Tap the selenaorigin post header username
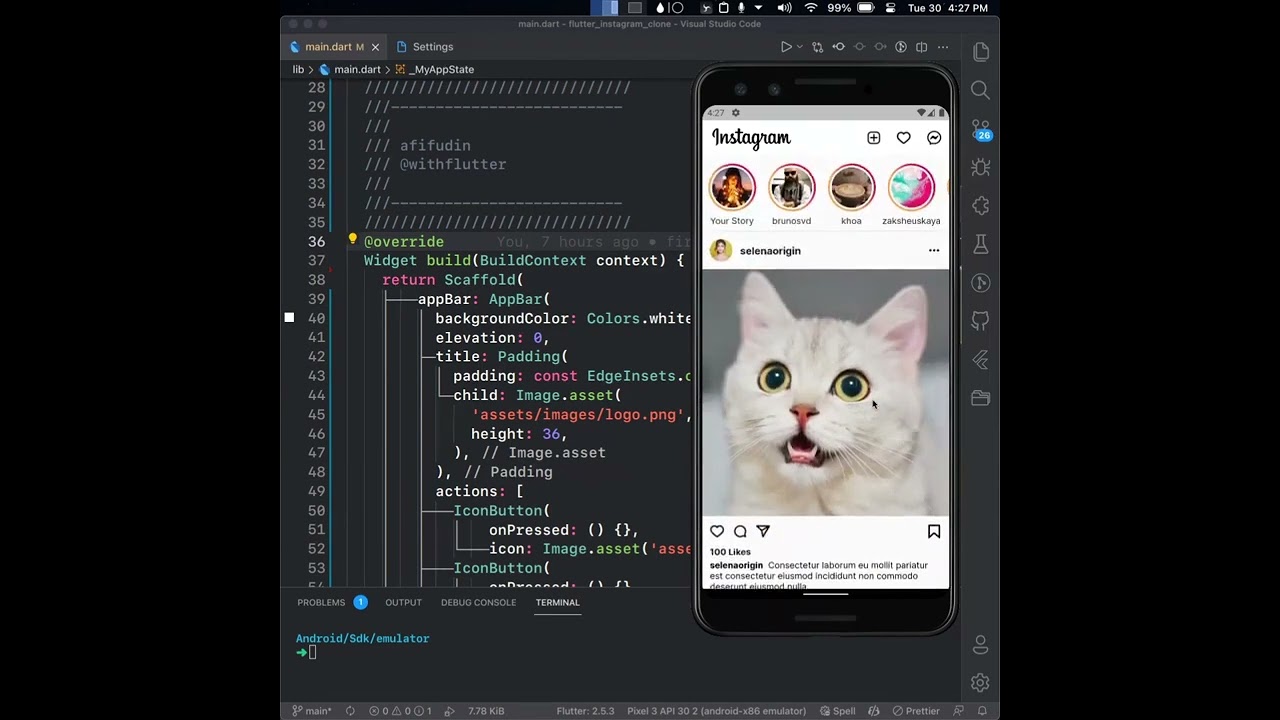This screenshot has width=1280, height=720. pyautogui.click(x=770, y=251)
